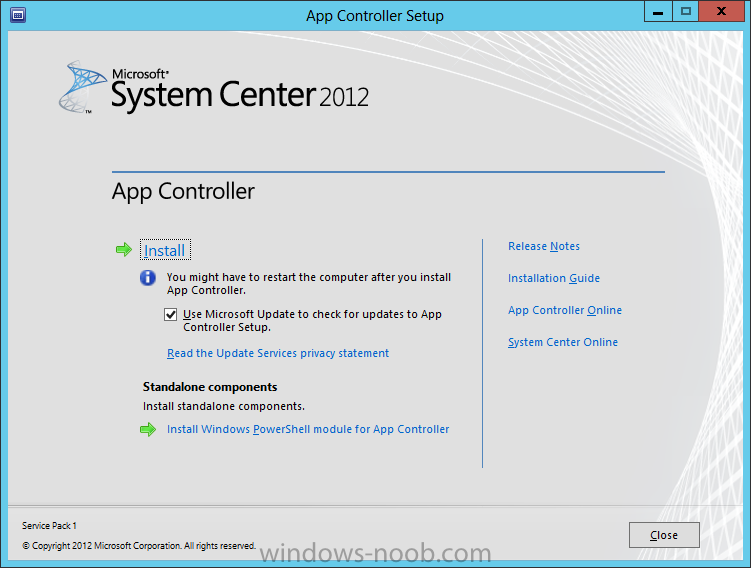Open the Update Services privacy statement
The height and width of the screenshot is (568, 751).
[x=278, y=353]
